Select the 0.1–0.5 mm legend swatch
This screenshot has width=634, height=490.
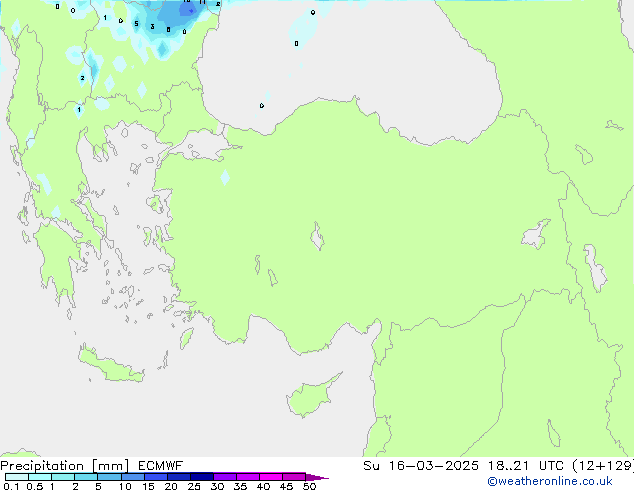17,477
